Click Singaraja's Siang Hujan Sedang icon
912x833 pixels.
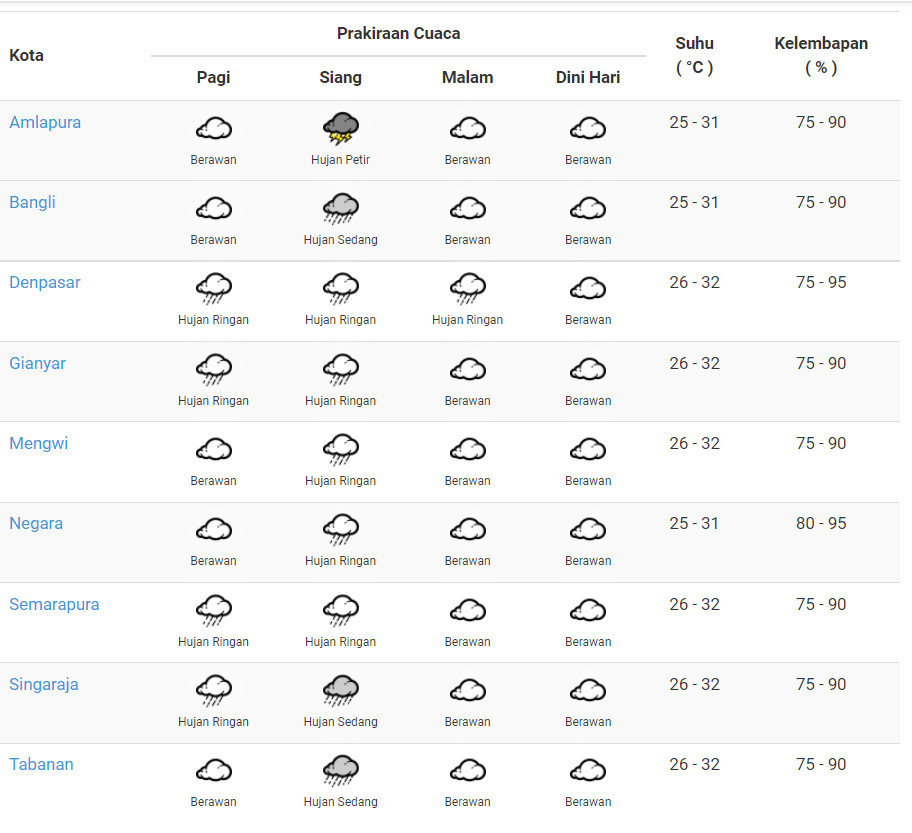[x=340, y=690]
